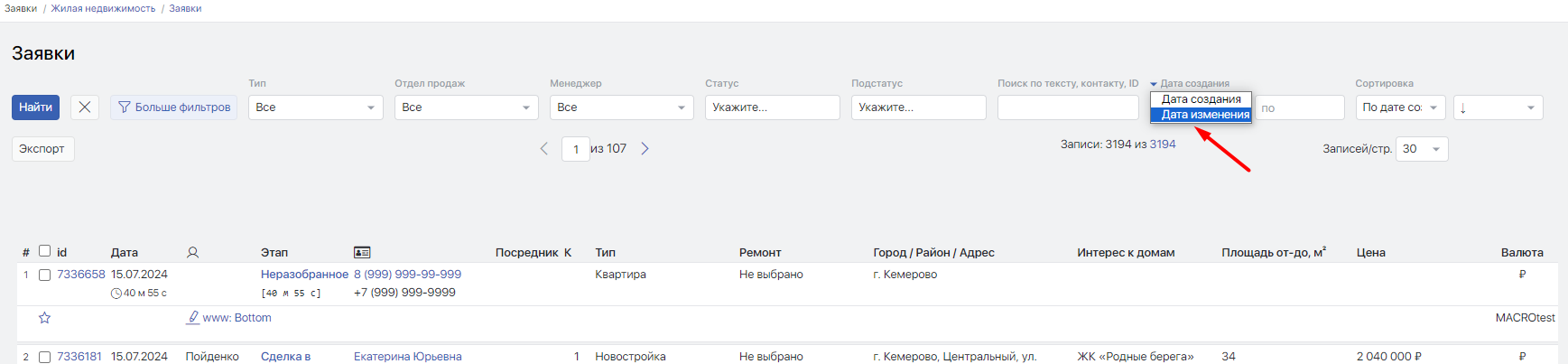Click the contact card column header icon
The width and height of the screenshot is (1568, 364).
tap(362, 253)
